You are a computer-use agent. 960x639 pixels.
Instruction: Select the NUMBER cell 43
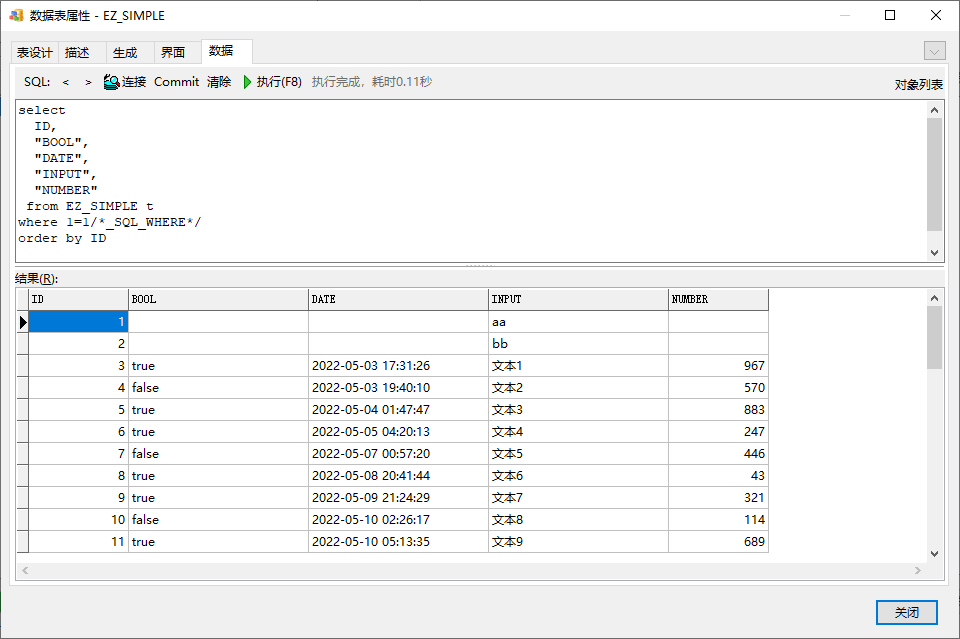pyautogui.click(x=718, y=476)
